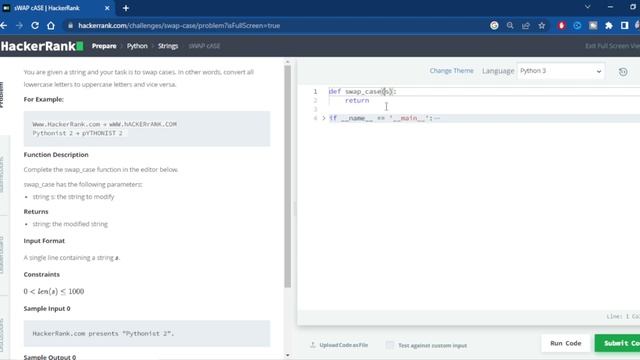The width and height of the screenshot is (640, 360).
Task: Open the Extensions puzzle piece menu
Action: click(609, 25)
